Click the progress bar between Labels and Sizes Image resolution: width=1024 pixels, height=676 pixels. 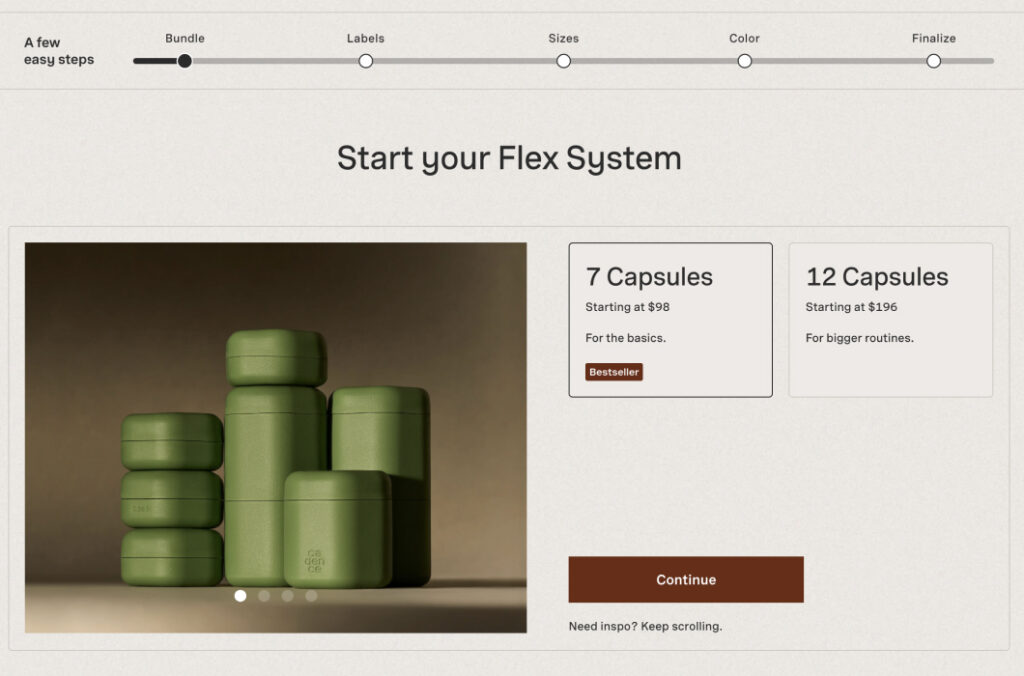(x=464, y=61)
